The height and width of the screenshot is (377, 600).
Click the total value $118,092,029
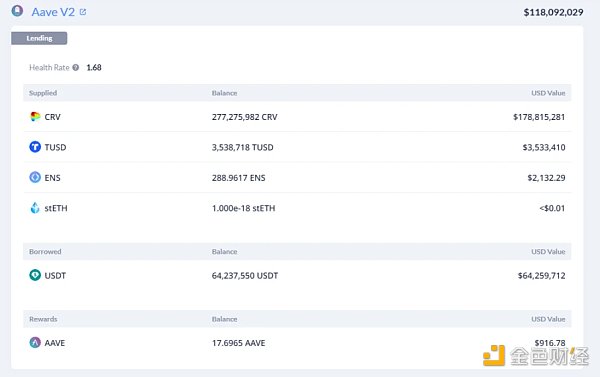point(553,12)
